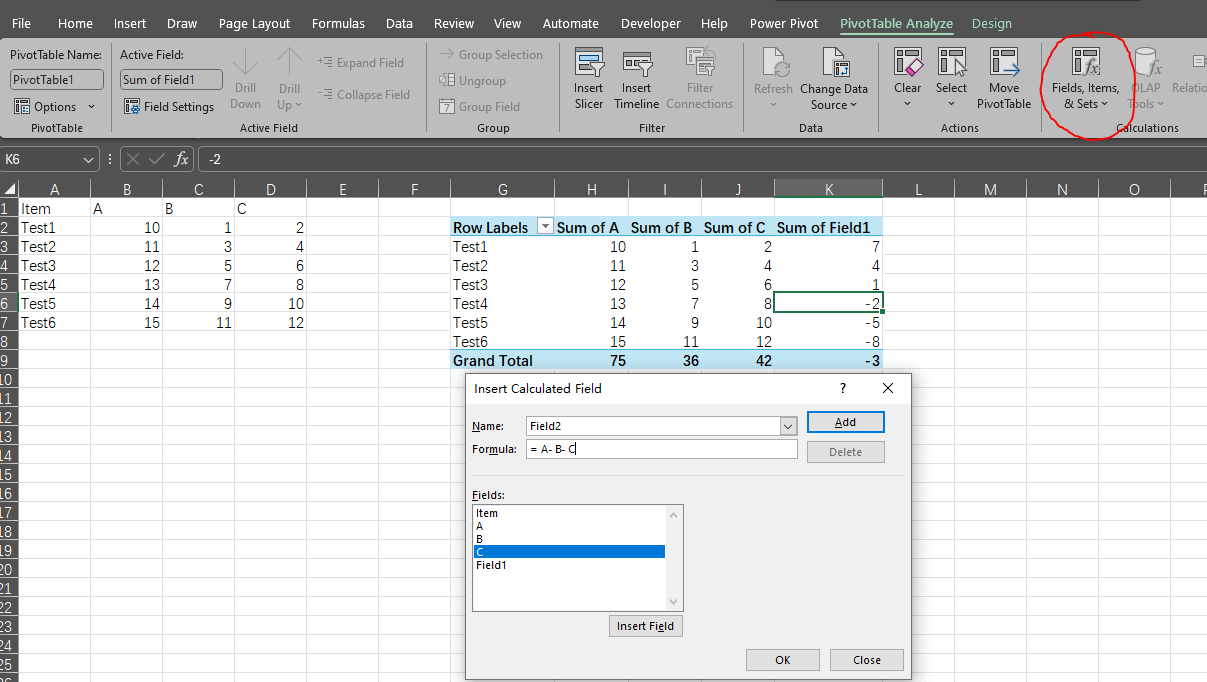Select Field1 in the Fields list
This screenshot has width=1207, height=682.
tap(569, 565)
